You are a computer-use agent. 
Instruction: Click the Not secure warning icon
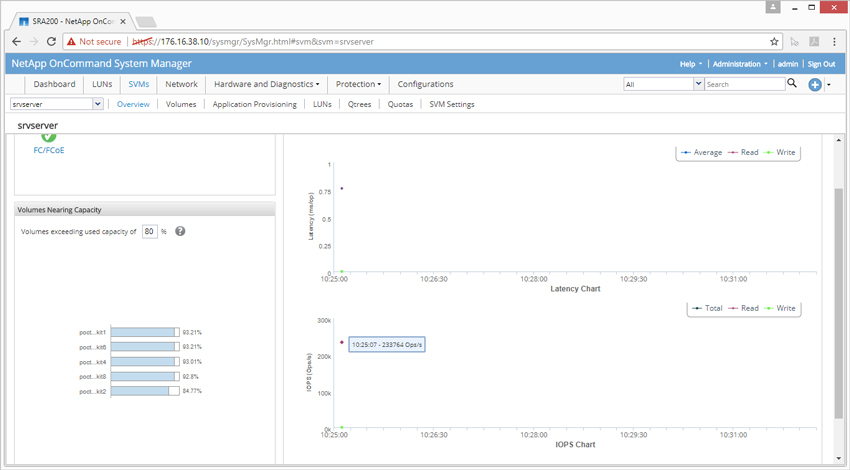pos(71,42)
